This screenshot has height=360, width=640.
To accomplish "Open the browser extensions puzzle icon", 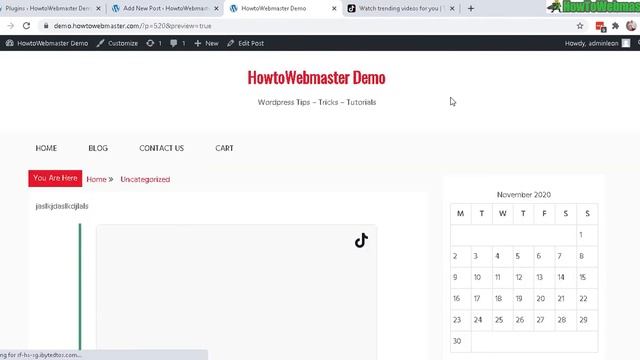I will coord(616,26).
